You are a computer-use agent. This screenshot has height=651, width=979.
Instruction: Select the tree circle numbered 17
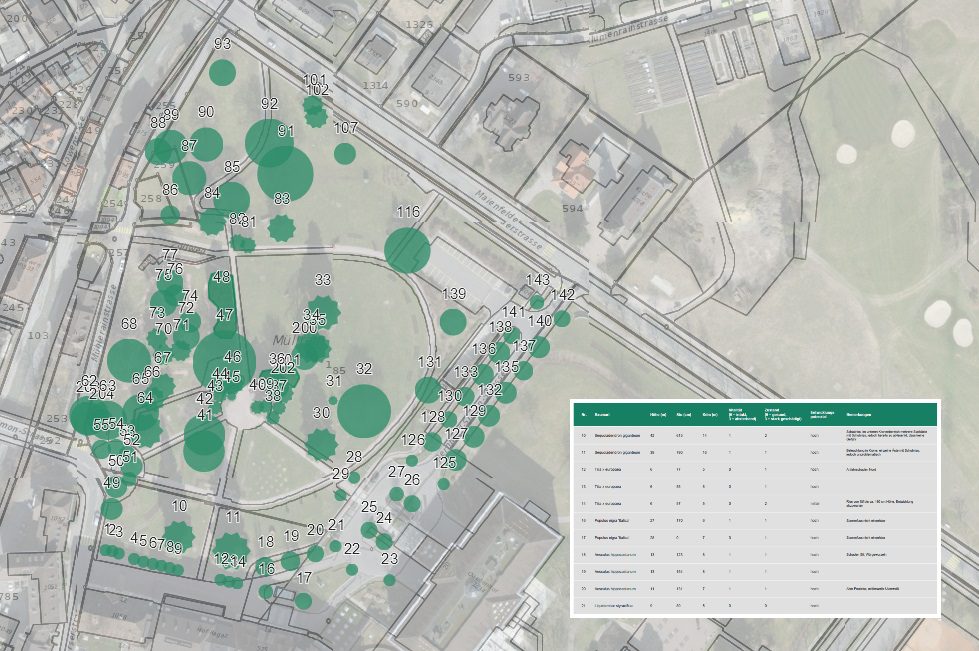tap(303, 601)
